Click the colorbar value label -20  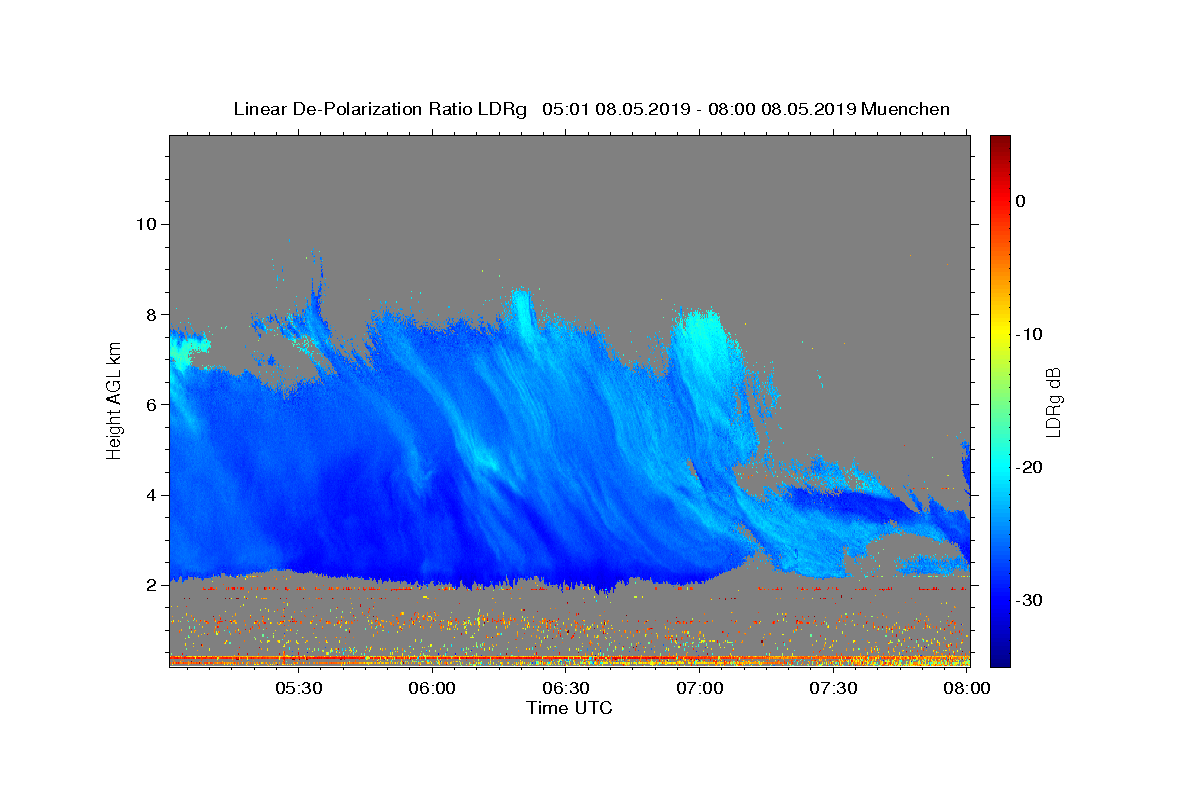click(1029, 467)
